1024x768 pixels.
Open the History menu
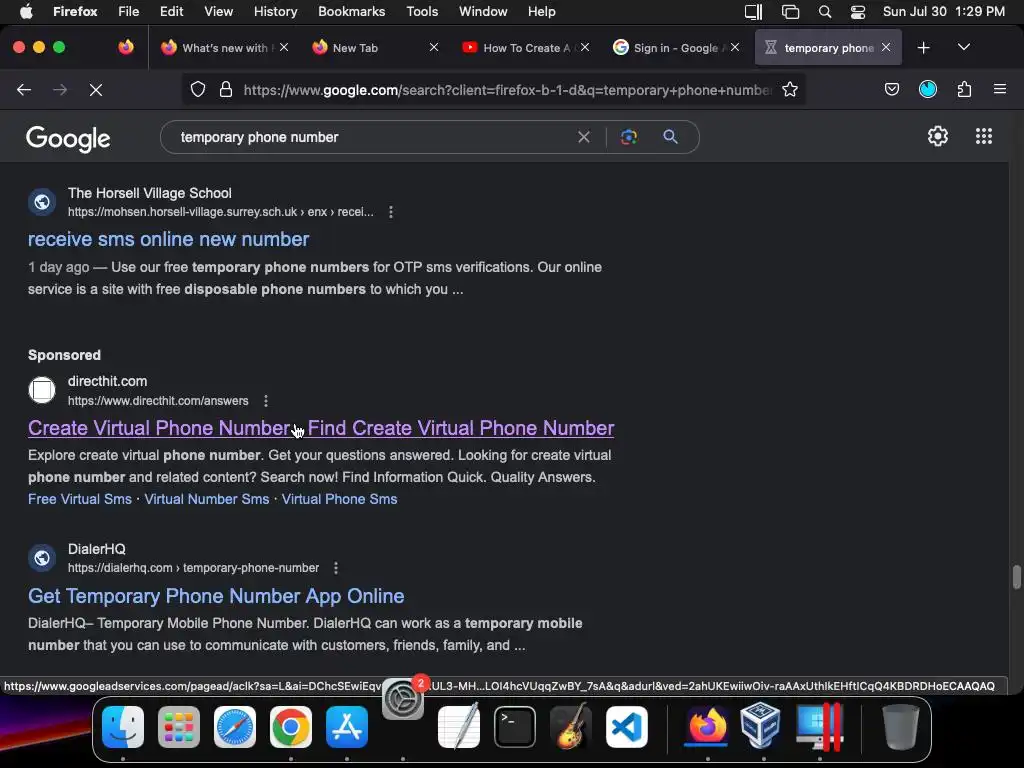275,12
